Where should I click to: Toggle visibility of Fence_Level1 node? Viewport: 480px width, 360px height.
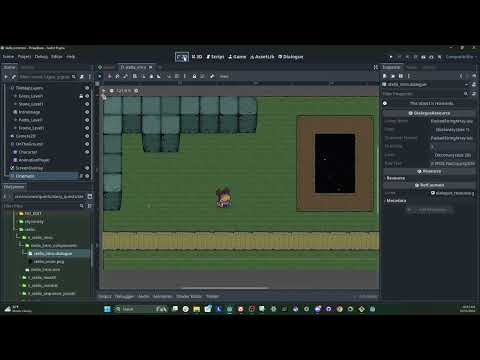click(x=87, y=128)
